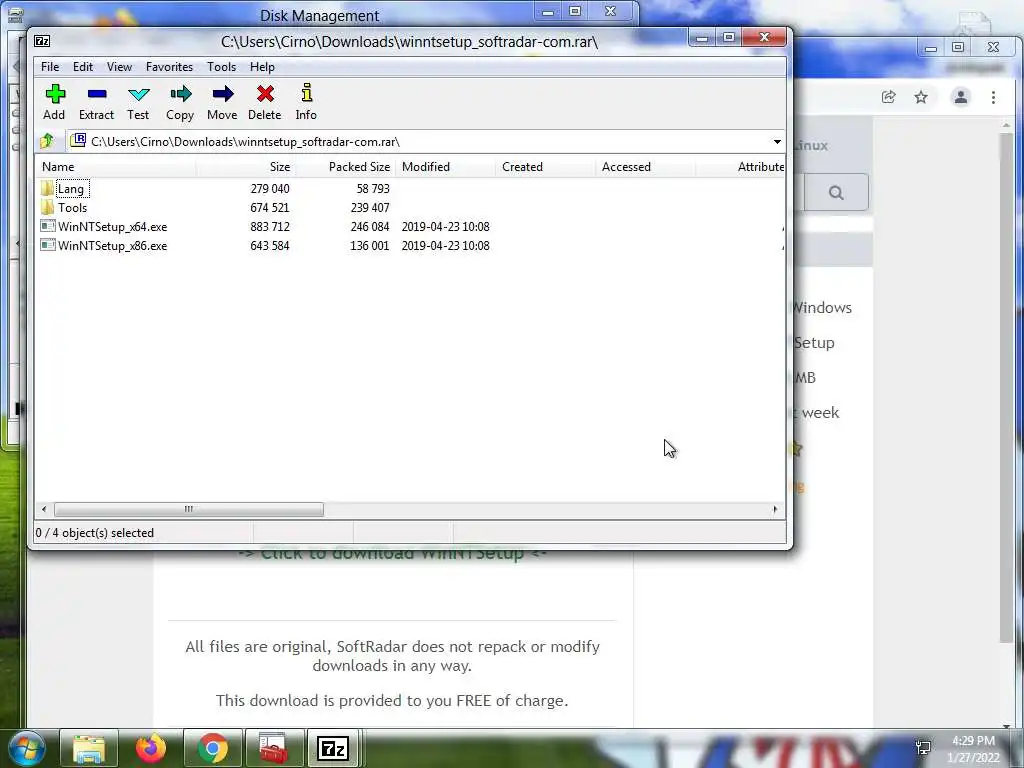This screenshot has width=1024, height=768.
Task: Select the WinNTSetup_x86.exe file icon
Action: coord(48,246)
